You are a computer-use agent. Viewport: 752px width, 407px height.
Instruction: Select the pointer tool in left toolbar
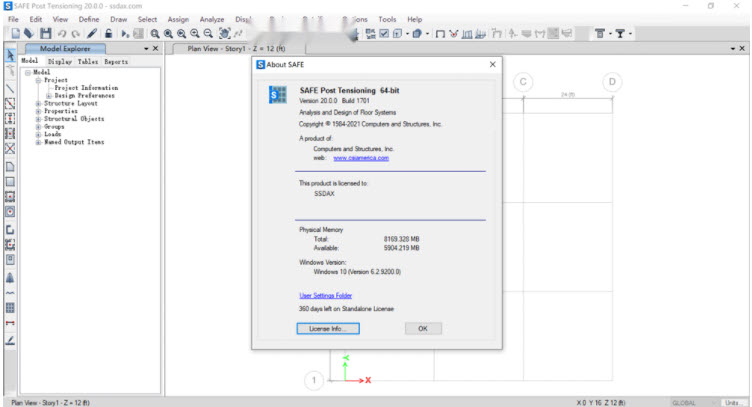(x=10, y=56)
